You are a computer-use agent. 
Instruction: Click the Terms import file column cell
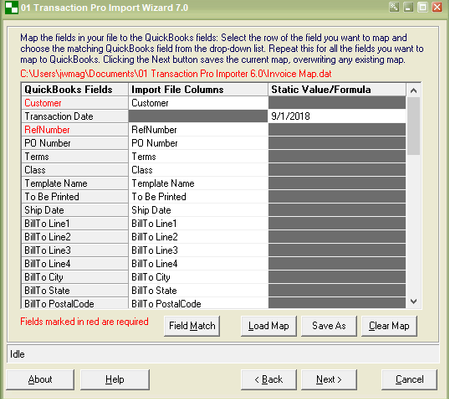click(198, 156)
